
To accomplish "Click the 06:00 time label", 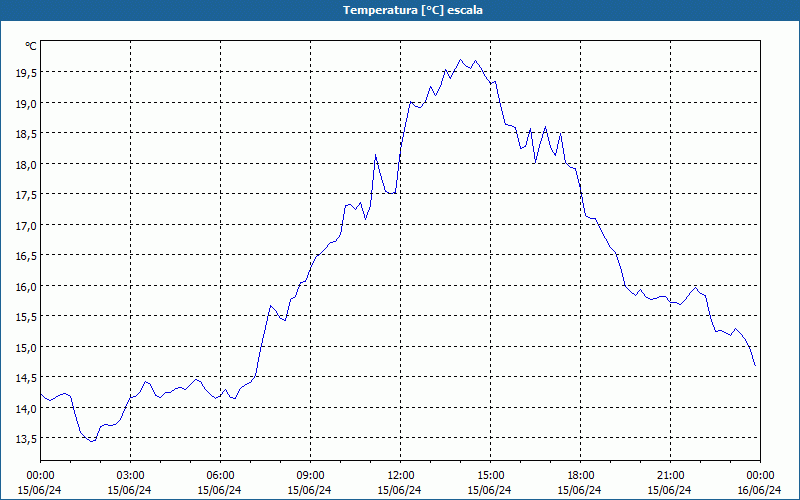I will coord(220,475).
